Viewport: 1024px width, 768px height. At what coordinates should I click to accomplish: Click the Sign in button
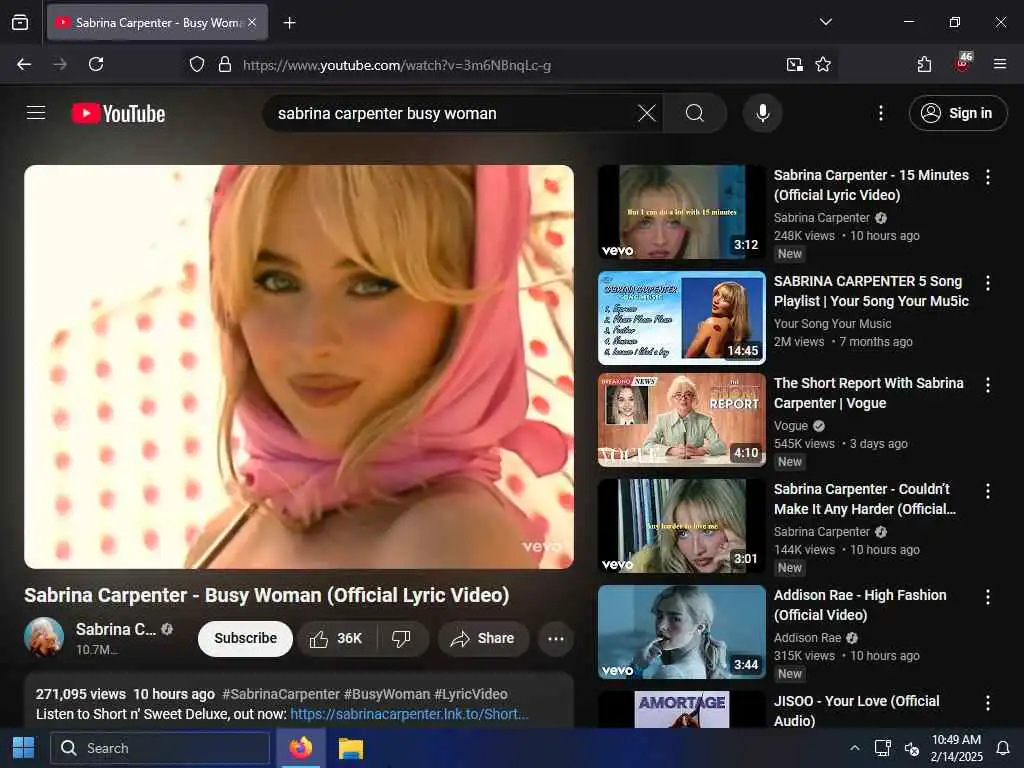coord(957,113)
